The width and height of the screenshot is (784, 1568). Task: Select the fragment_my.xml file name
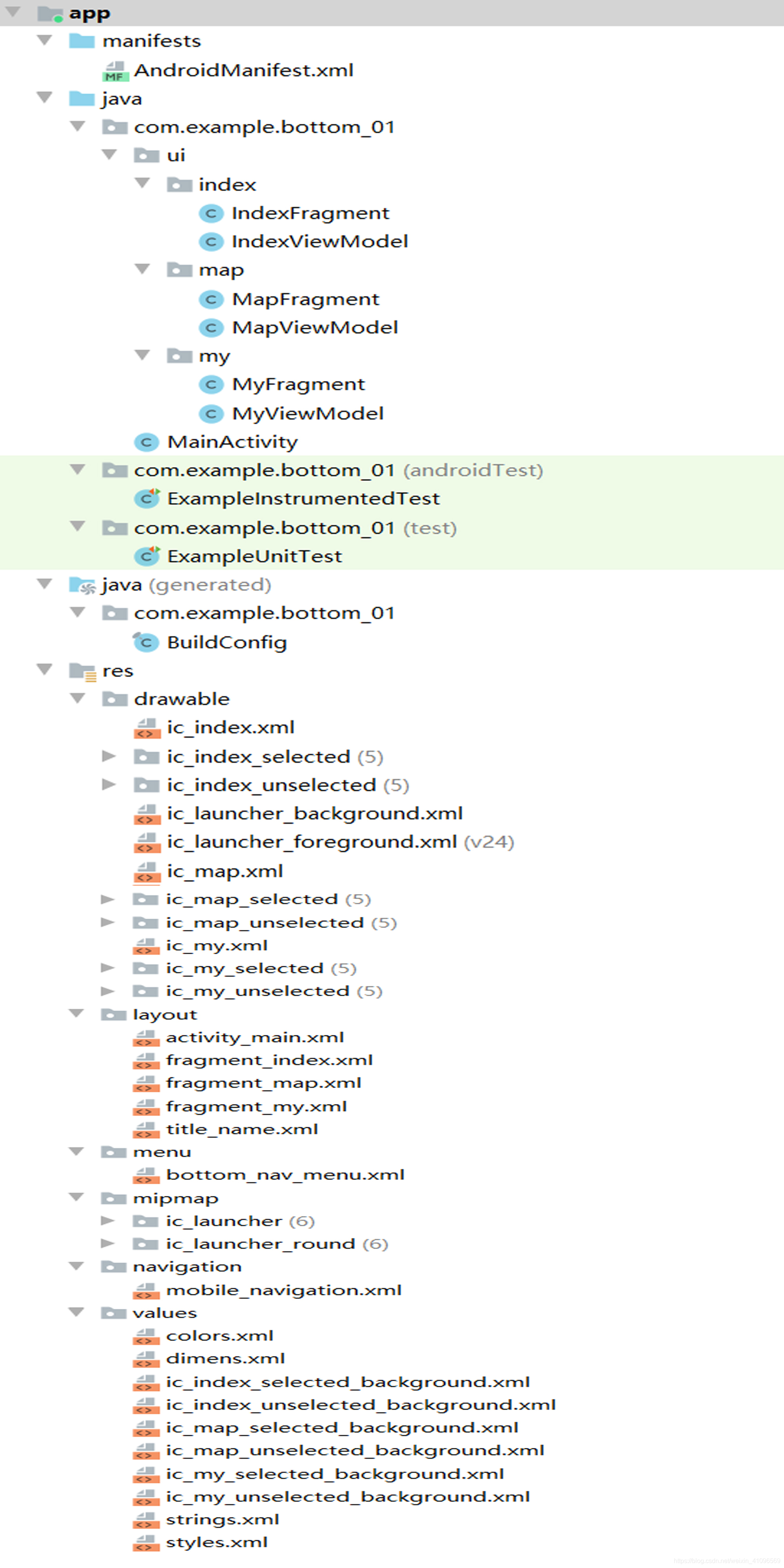pos(256,1107)
